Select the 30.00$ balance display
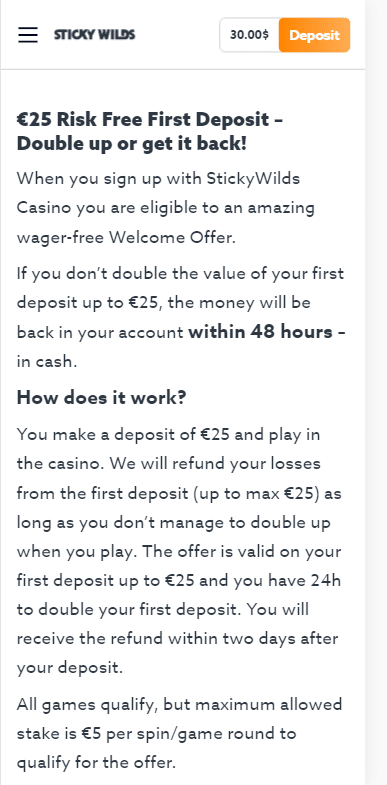The height and width of the screenshot is (785, 387). [x=249, y=35]
